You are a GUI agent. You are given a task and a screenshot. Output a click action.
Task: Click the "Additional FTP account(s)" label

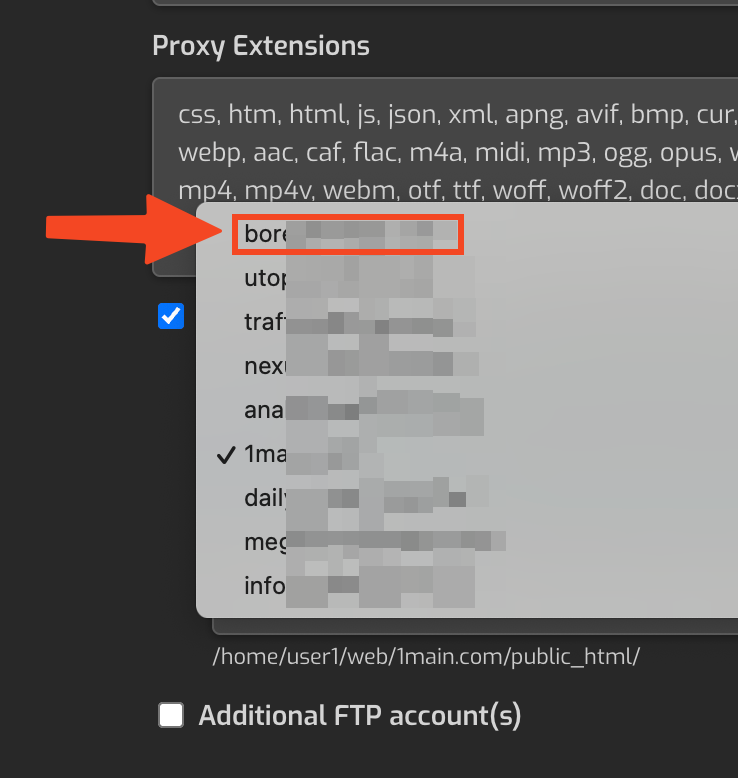360,716
